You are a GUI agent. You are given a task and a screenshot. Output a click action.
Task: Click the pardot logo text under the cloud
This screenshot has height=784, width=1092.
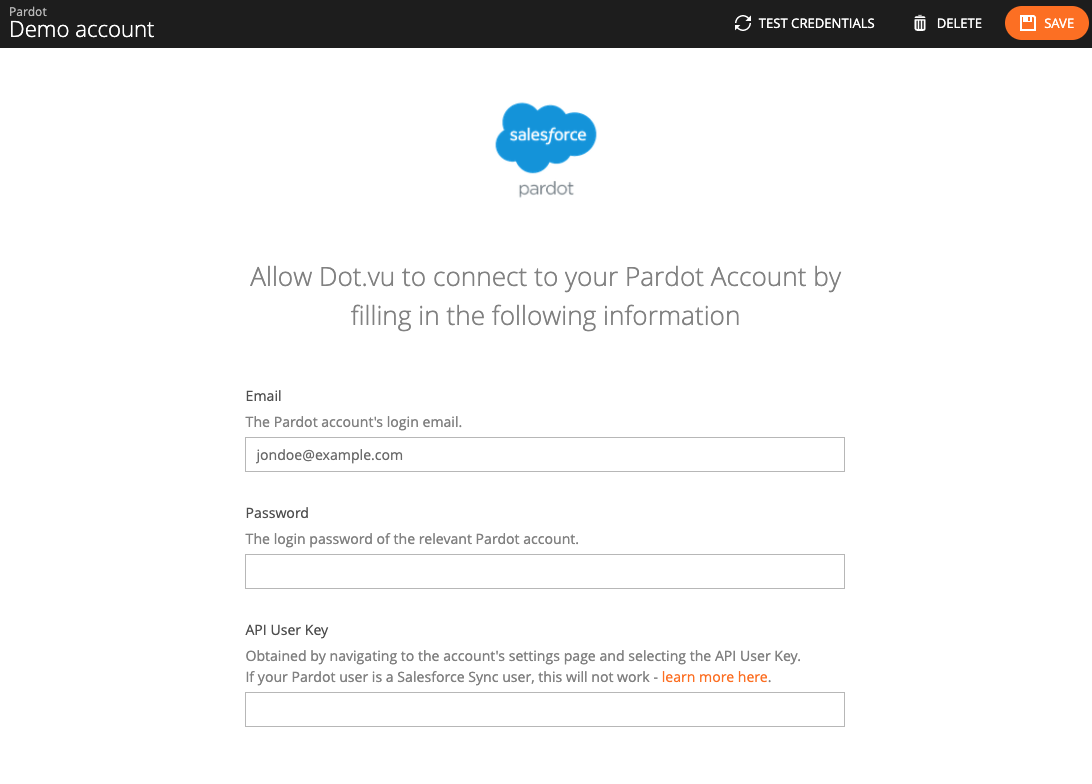click(x=546, y=187)
